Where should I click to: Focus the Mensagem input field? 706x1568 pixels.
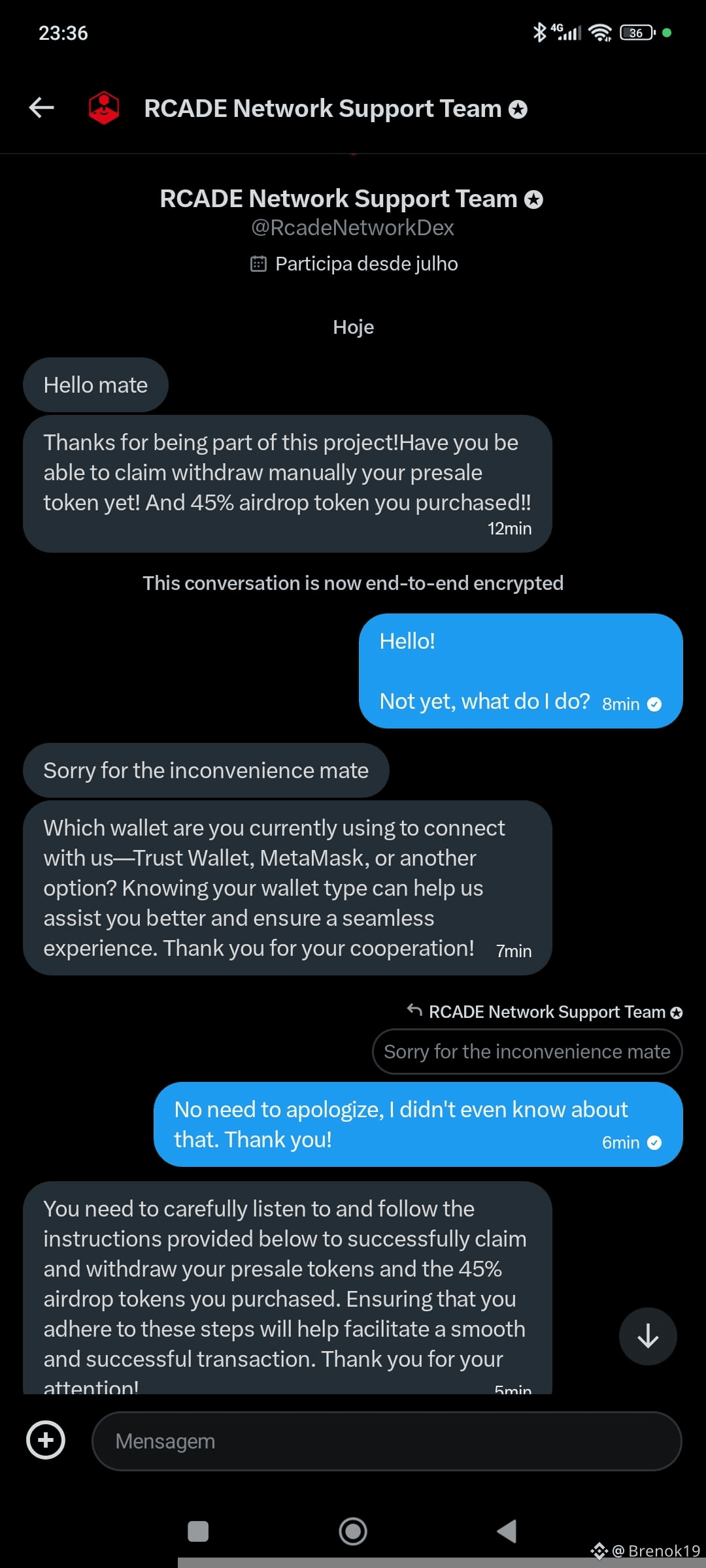387,1441
